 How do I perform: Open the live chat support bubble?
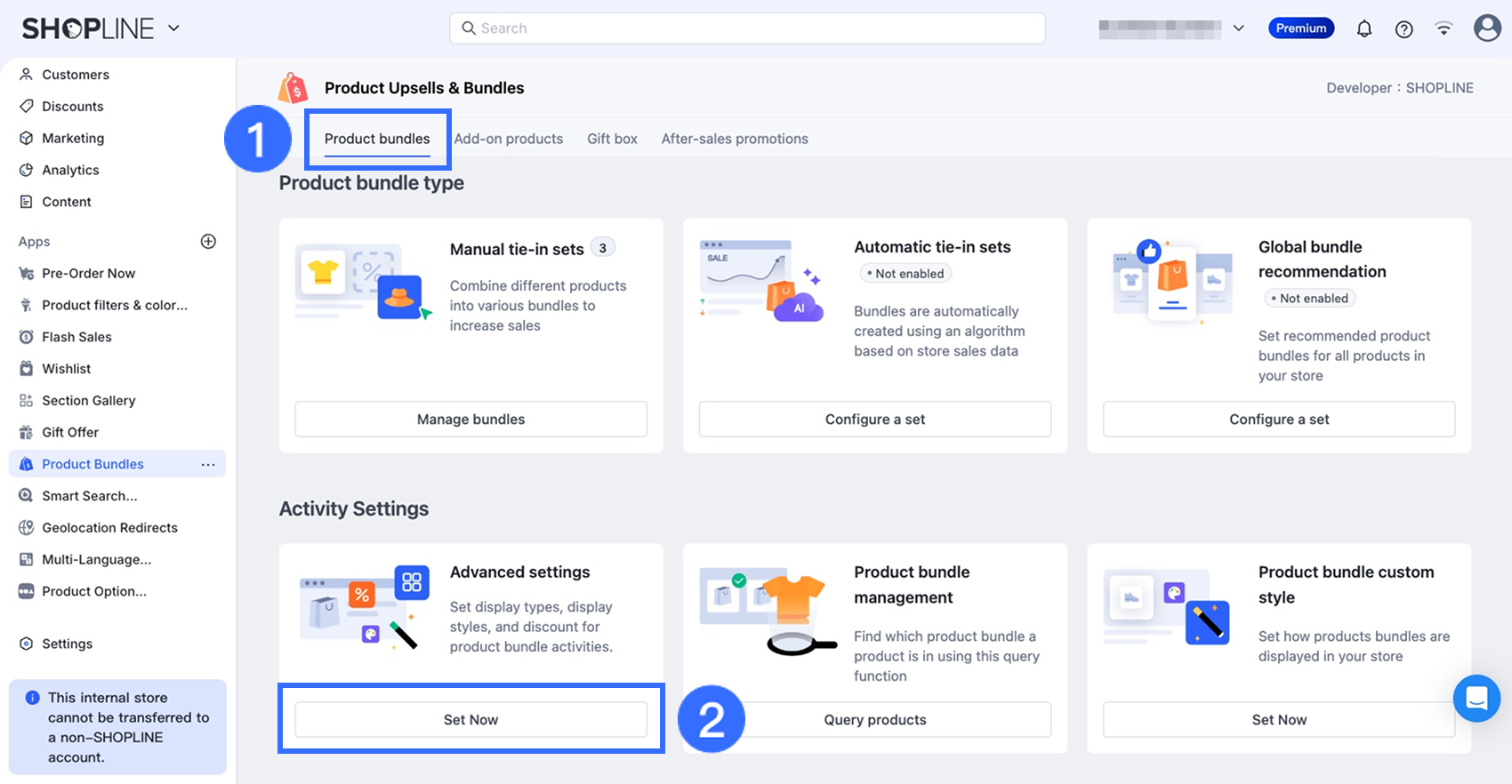coord(1476,698)
